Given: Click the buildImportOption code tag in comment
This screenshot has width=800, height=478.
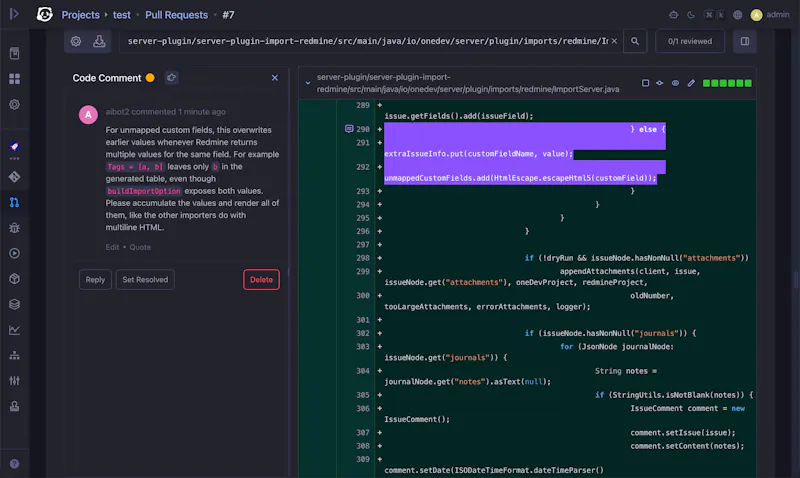Looking at the screenshot, I should (x=144, y=191).
